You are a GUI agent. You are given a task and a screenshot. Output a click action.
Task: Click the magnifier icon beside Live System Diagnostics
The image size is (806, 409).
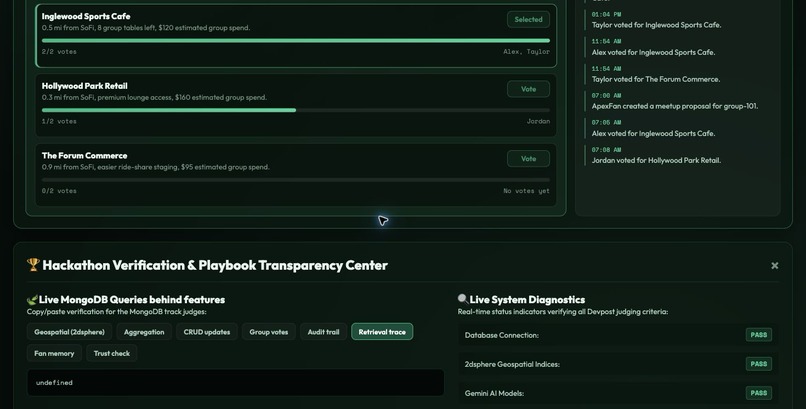pos(463,299)
